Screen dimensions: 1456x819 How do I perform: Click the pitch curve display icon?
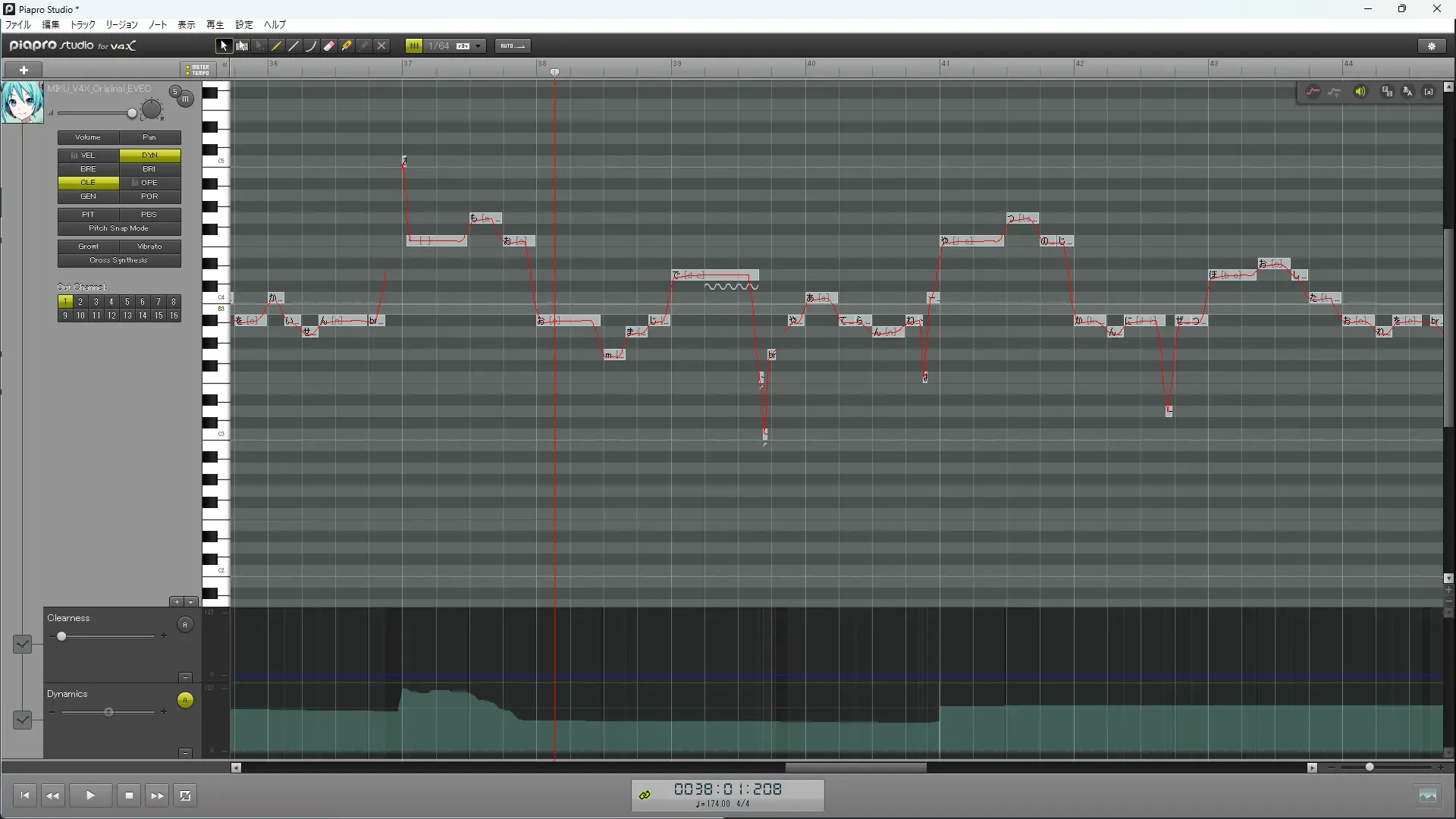tap(1313, 92)
